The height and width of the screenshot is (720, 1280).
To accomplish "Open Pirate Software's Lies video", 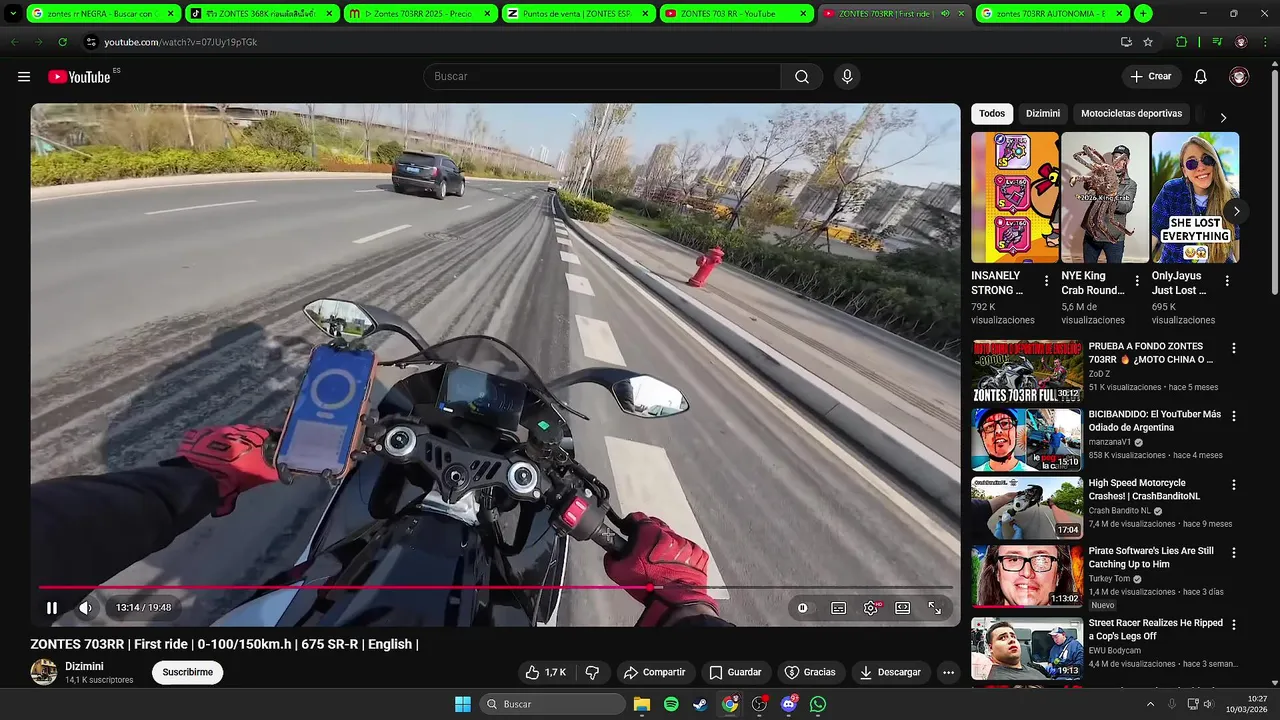I will click(x=1027, y=575).
